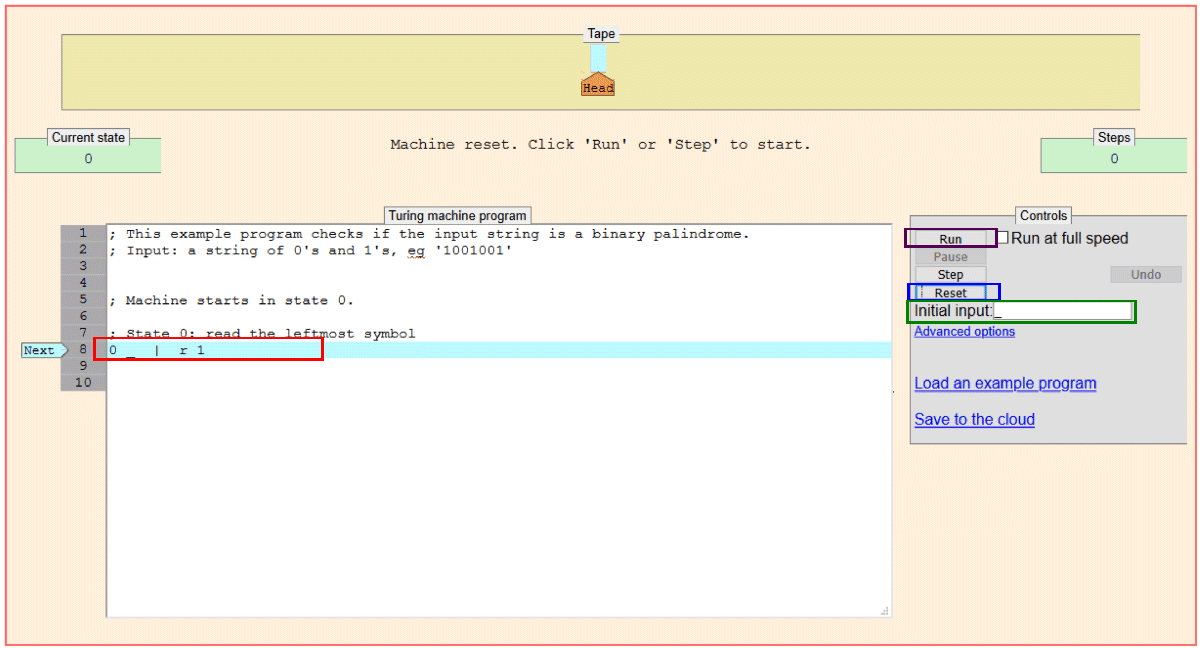Click the Current state value box
The height and width of the screenshot is (648, 1200).
88,158
